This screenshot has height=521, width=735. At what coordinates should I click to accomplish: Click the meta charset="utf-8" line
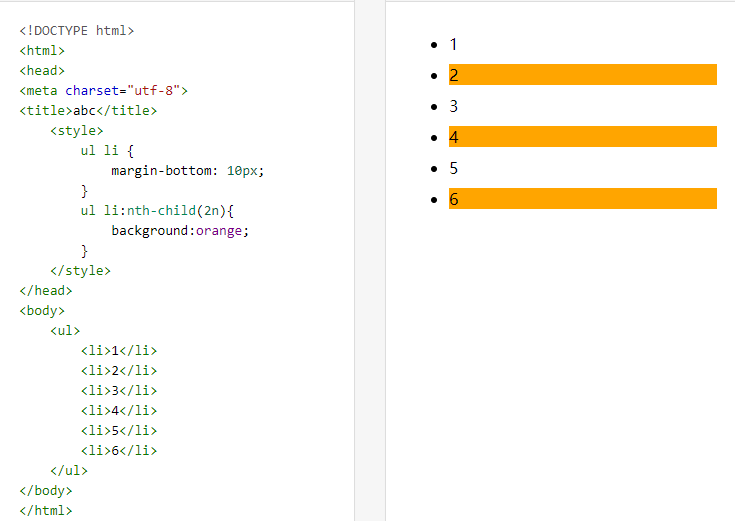[x=104, y=91]
